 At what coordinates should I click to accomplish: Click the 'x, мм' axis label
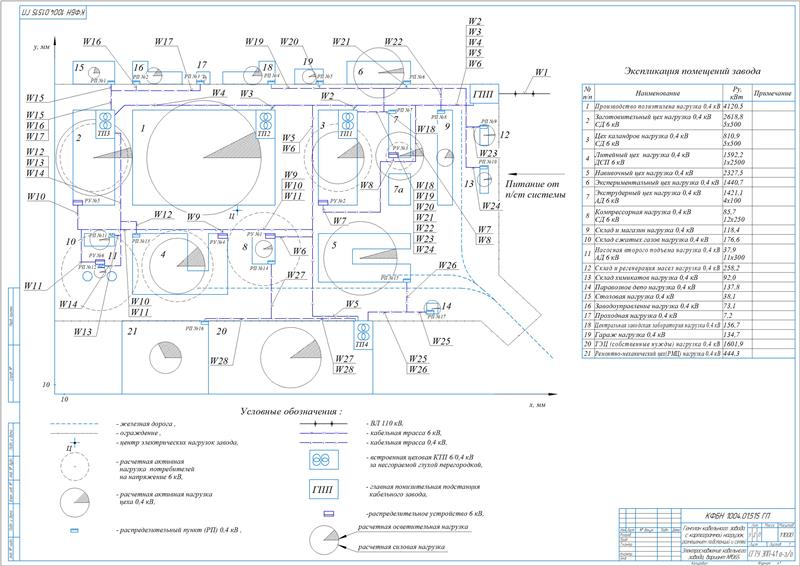tap(537, 404)
